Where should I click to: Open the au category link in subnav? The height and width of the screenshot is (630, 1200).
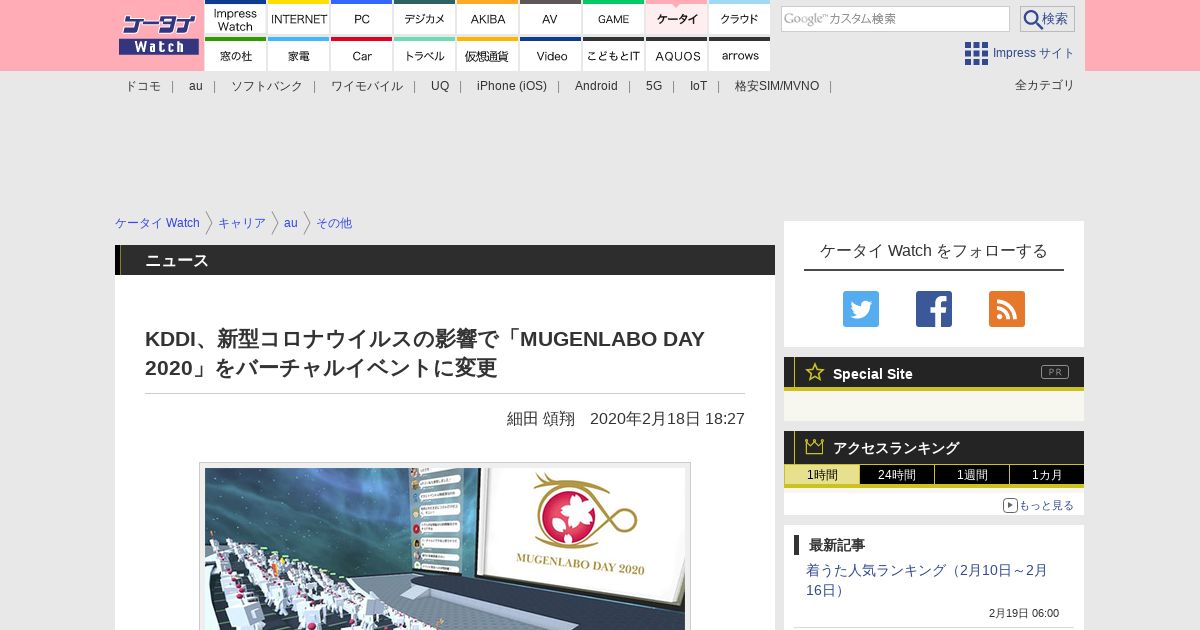196,86
